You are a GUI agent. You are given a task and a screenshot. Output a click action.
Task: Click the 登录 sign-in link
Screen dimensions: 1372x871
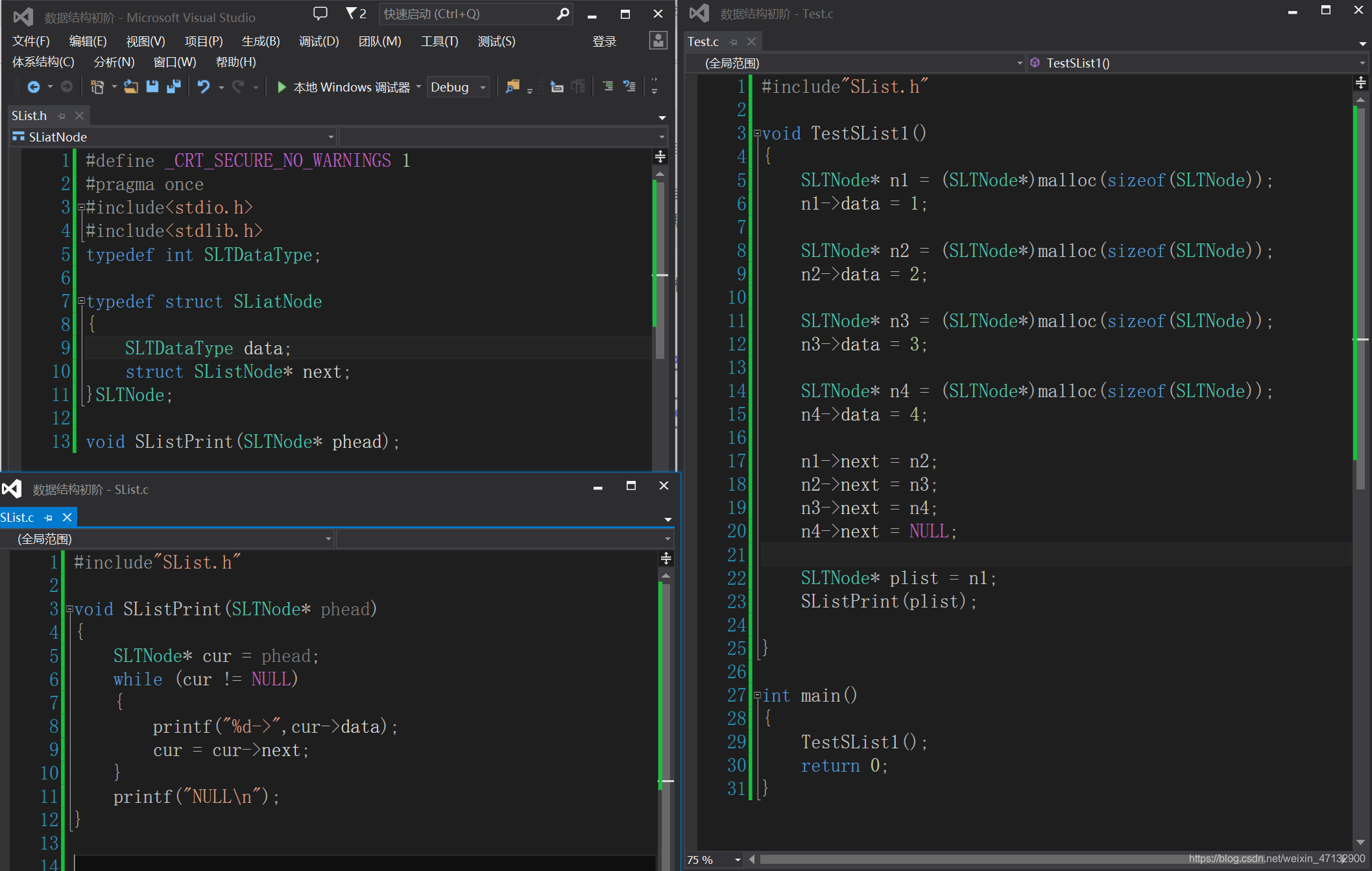pyautogui.click(x=604, y=42)
